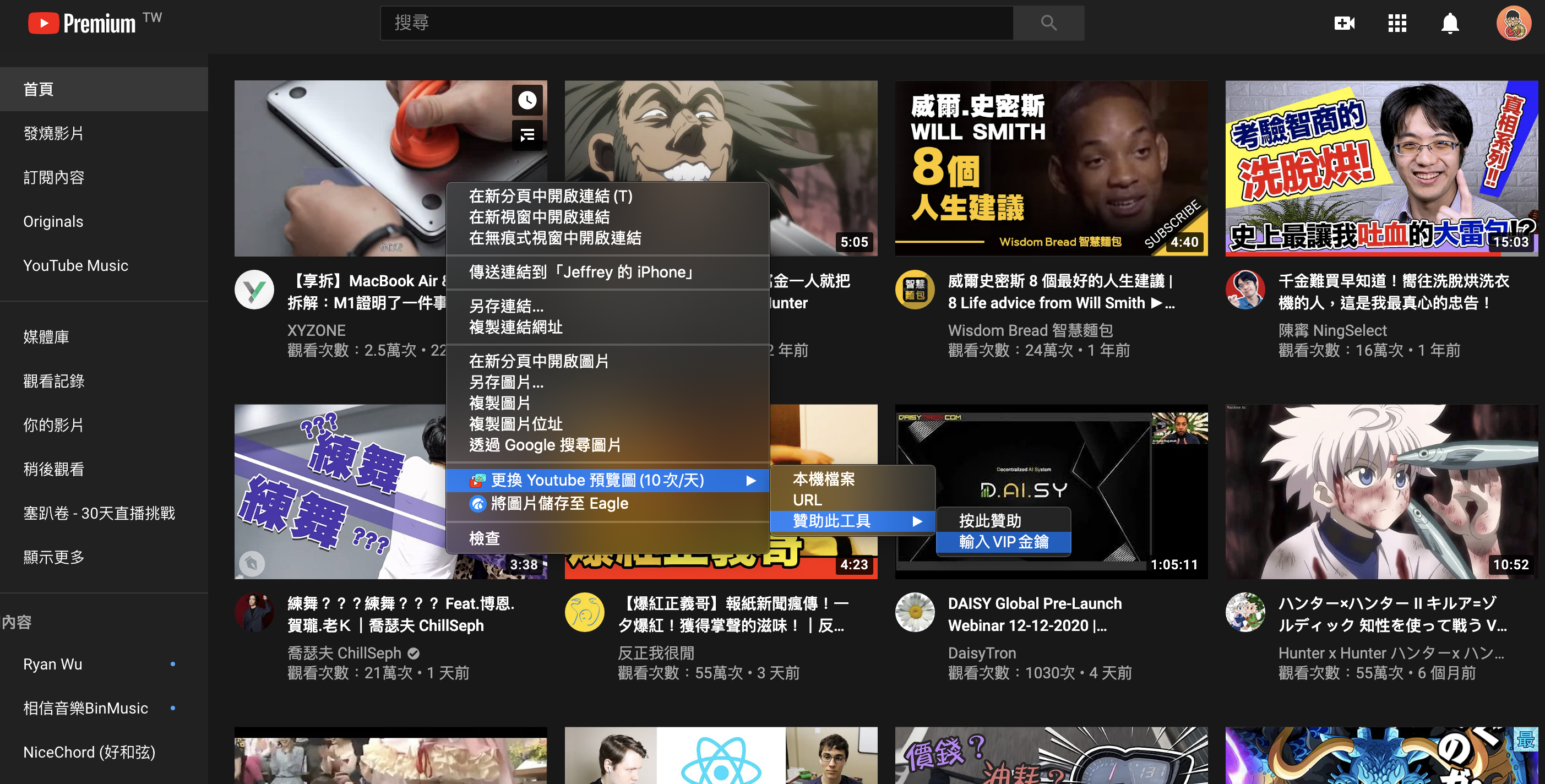Open 你的影片 in sidebar
Image resolution: width=1545 pixels, height=784 pixels.
[104, 425]
